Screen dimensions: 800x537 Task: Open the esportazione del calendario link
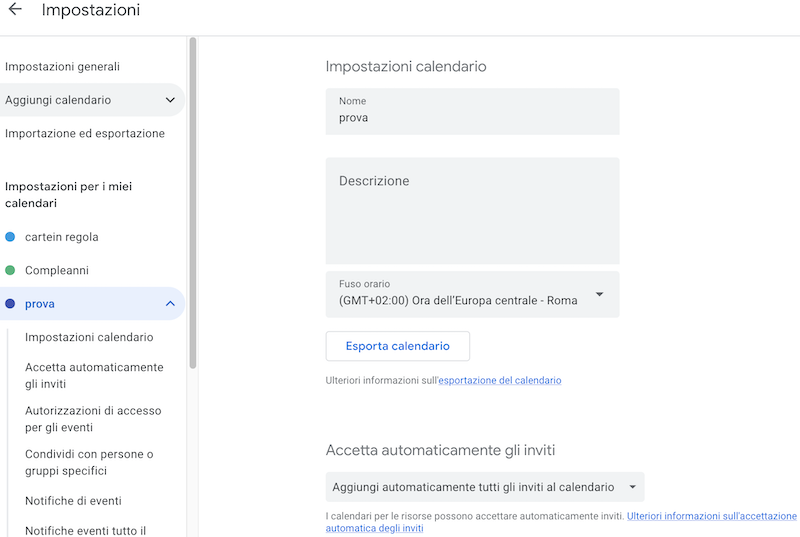pyautogui.click(x=499, y=380)
